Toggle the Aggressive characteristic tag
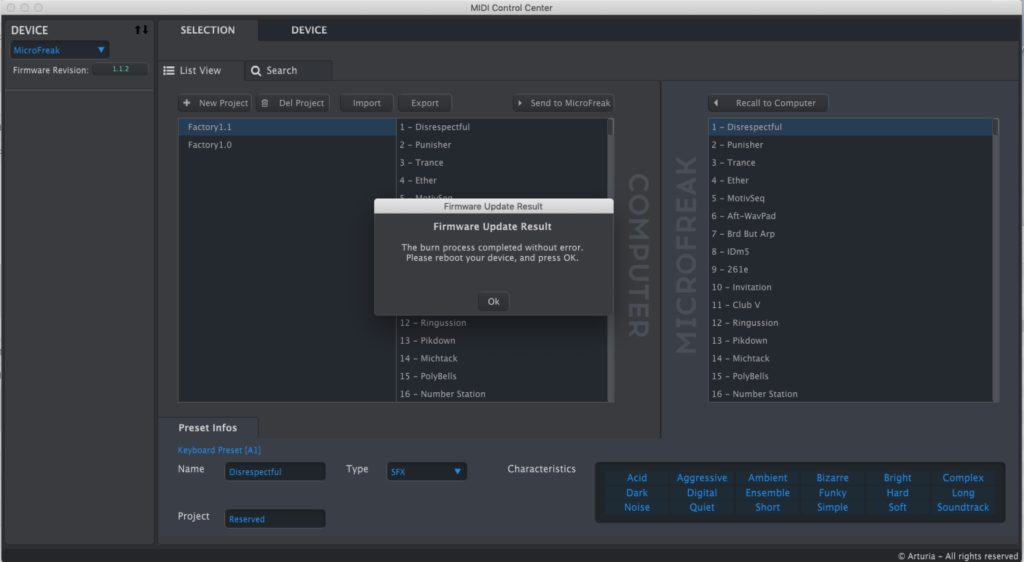The image size is (1024, 562). 701,478
